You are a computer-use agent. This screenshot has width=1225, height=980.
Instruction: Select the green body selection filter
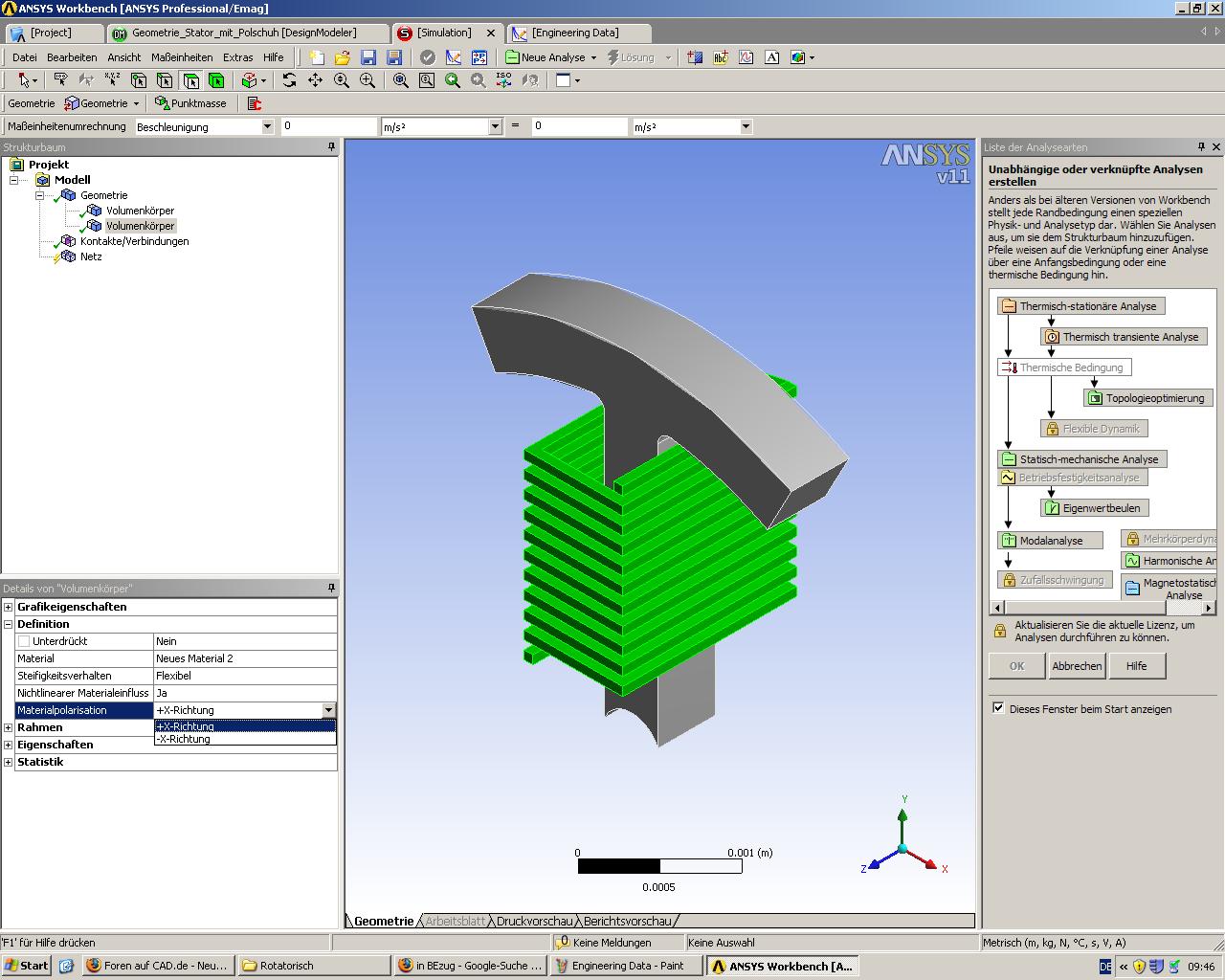pyautogui.click(x=216, y=80)
